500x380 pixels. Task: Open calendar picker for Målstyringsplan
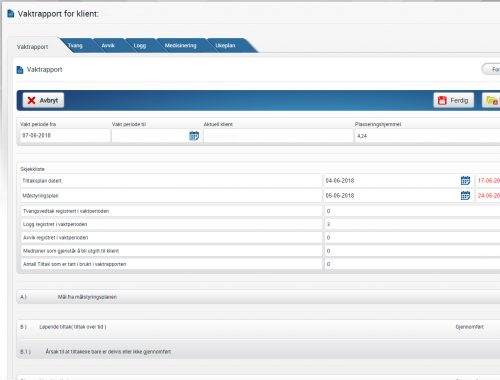[x=465, y=196]
